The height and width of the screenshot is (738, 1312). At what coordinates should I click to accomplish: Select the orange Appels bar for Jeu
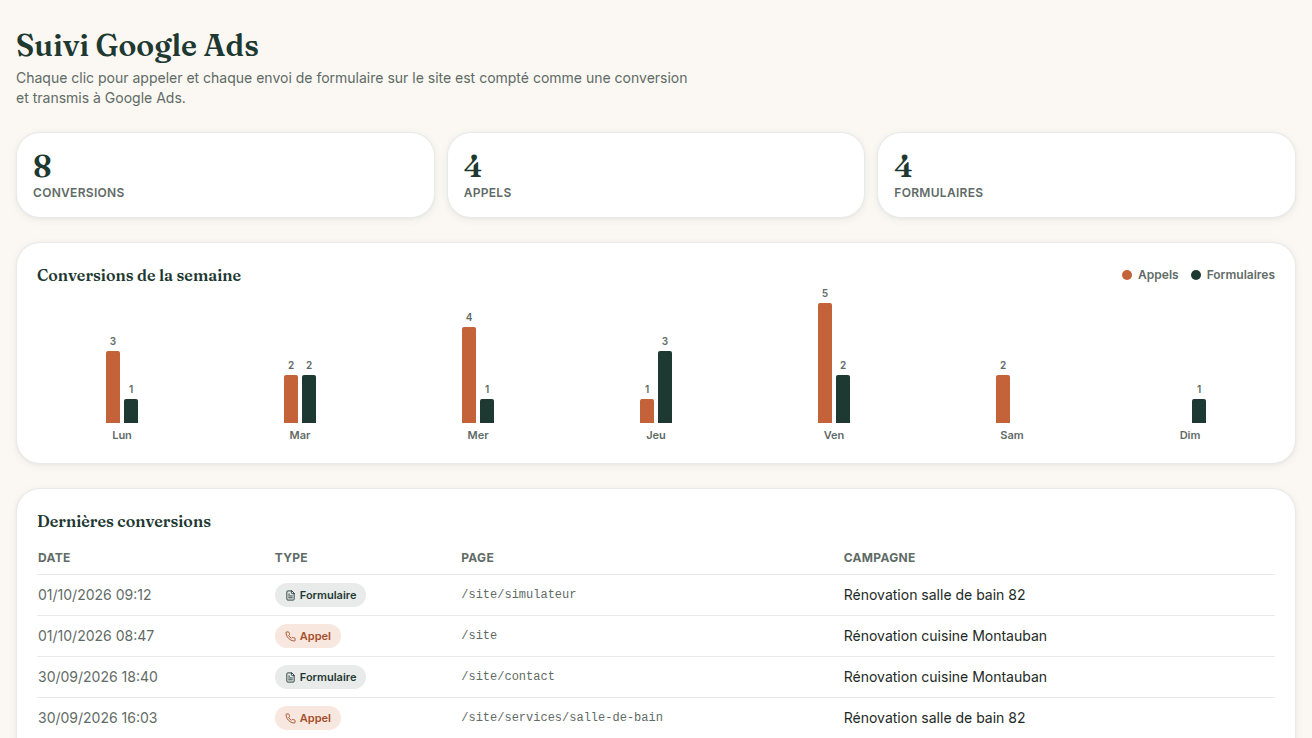pyautogui.click(x=647, y=411)
